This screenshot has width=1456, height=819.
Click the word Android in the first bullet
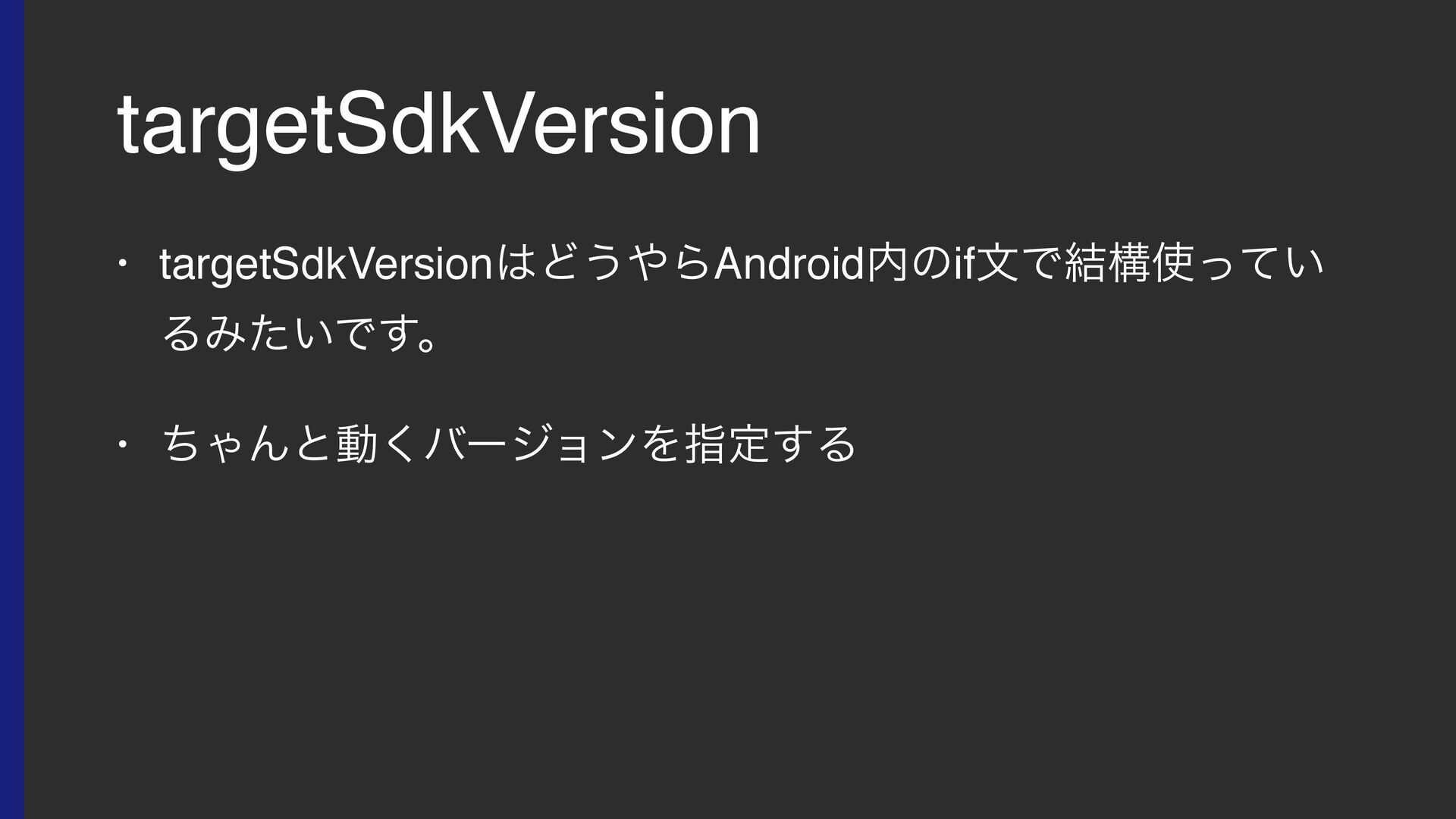pyautogui.click(x=790, y=262)
